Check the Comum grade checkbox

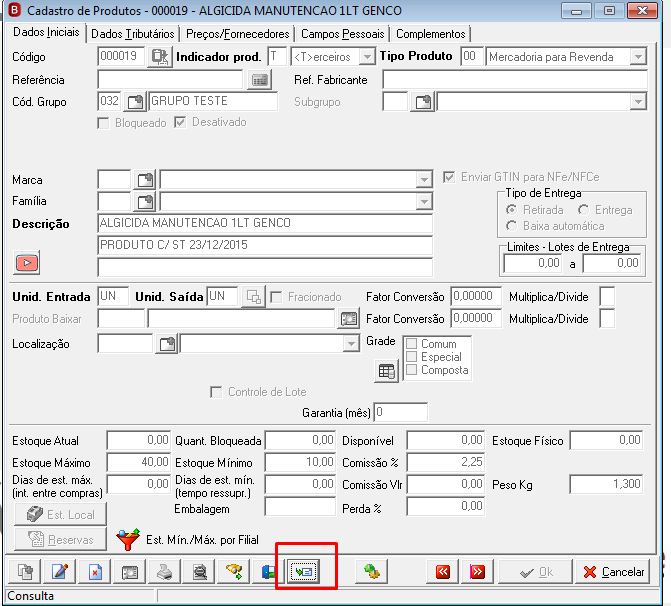411,344
